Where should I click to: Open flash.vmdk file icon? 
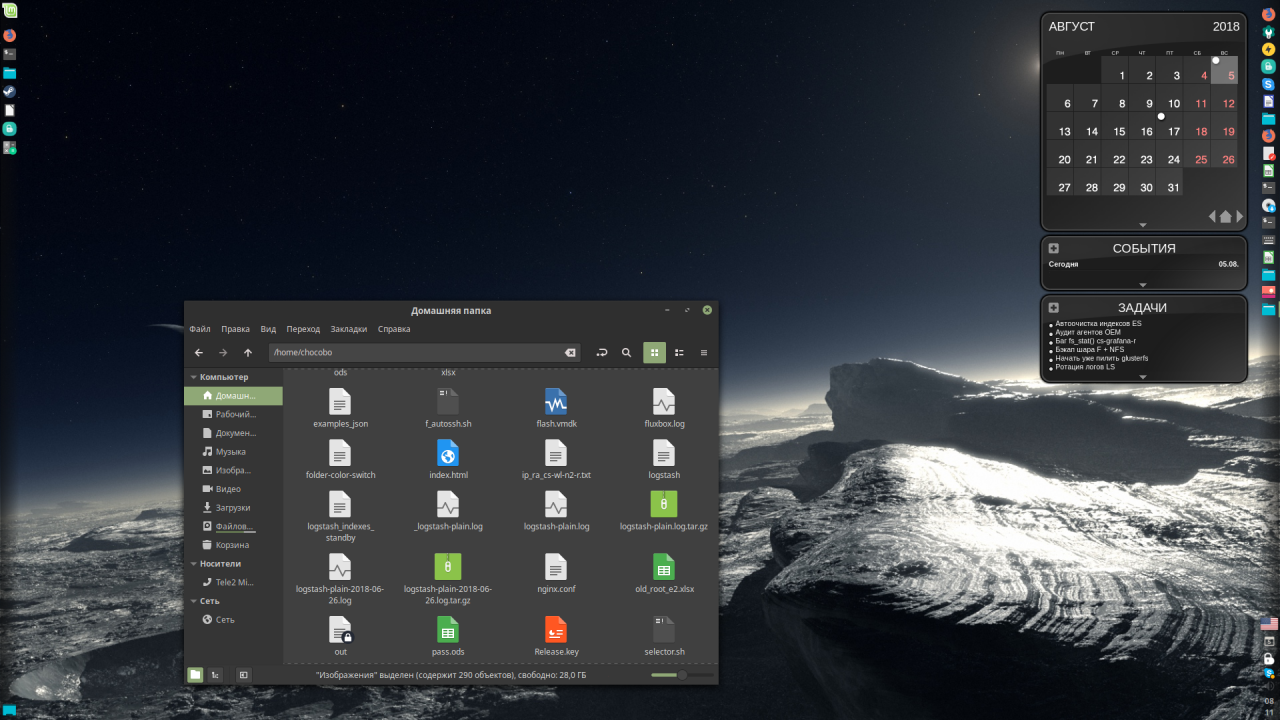point(556,402)
